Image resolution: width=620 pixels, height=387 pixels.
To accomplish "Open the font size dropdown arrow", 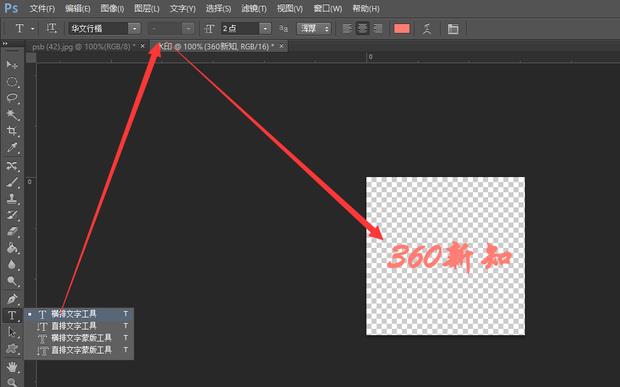I will click(265, 28).
